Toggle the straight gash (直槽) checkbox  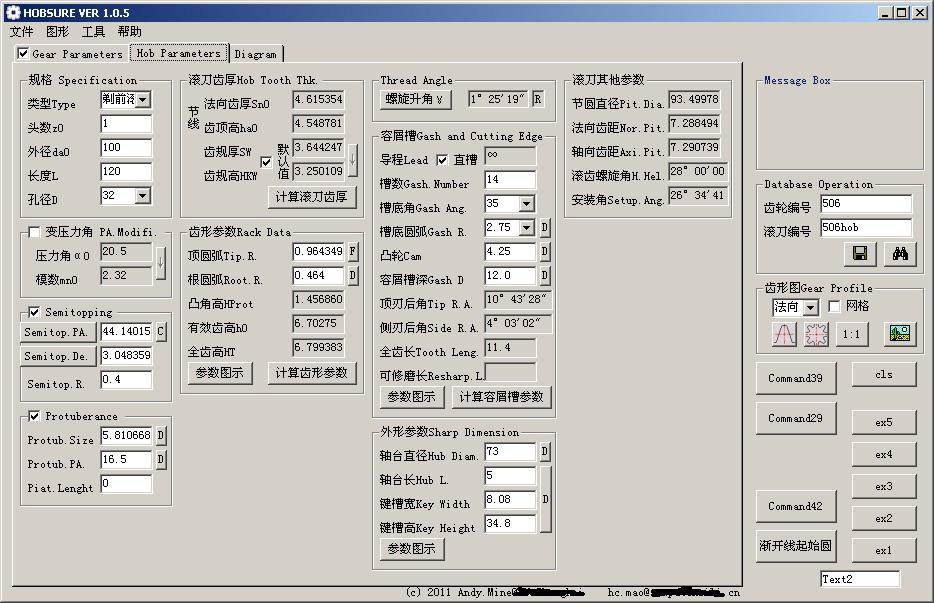(442, 160)
